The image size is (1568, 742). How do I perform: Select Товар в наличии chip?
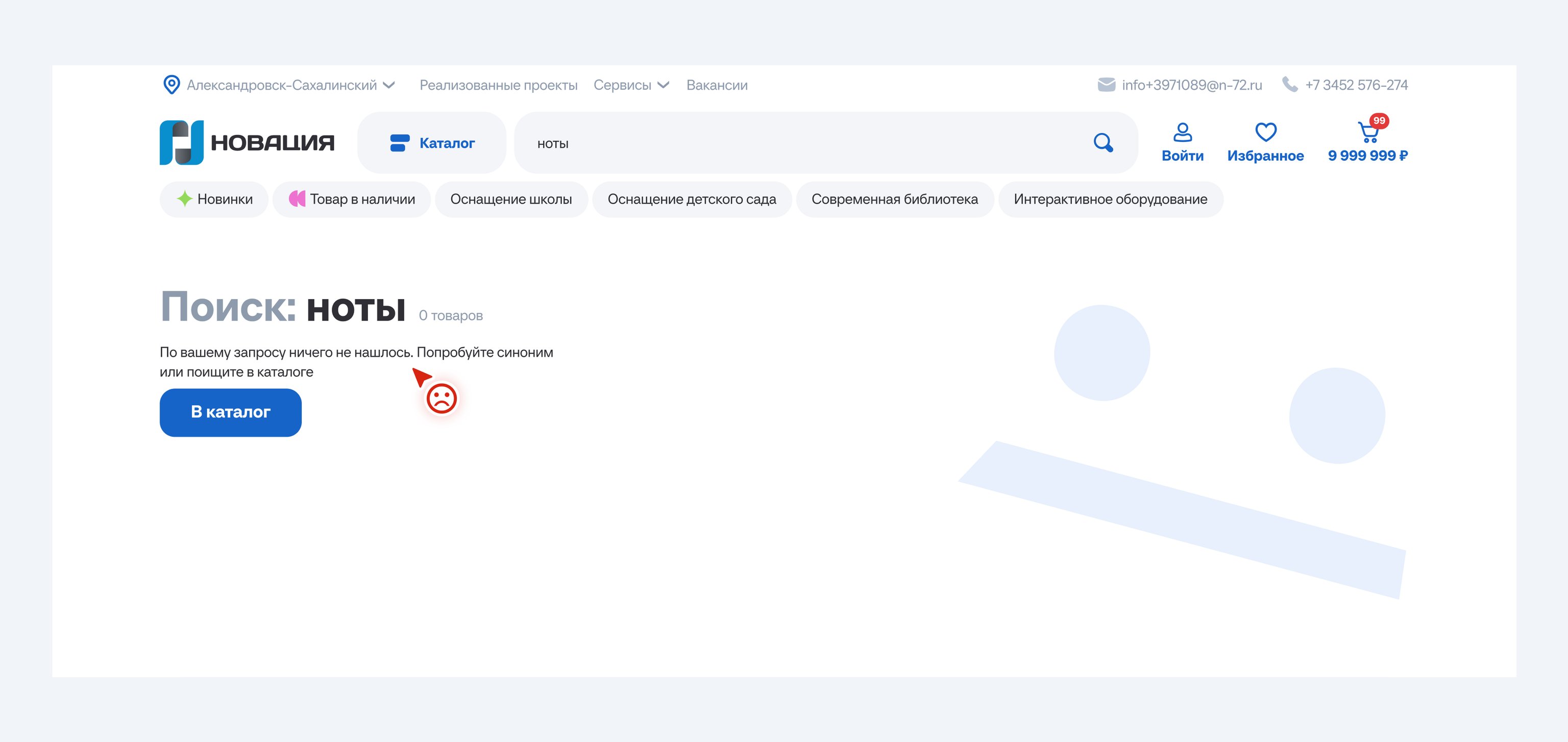coord(352,199)
